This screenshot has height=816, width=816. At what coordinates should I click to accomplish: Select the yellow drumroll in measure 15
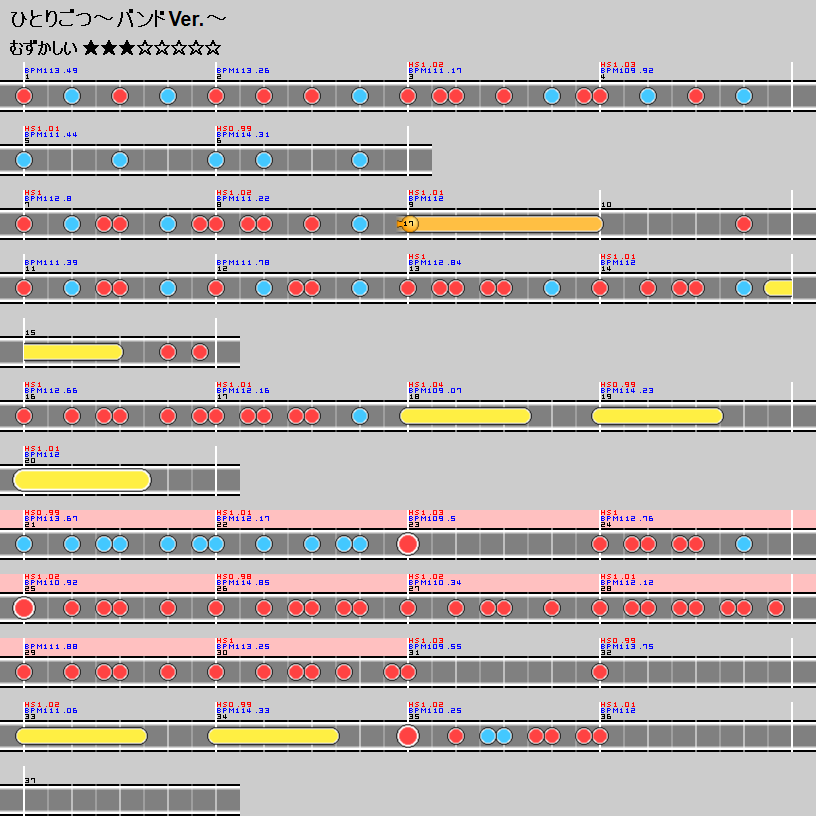coord(72,352)
